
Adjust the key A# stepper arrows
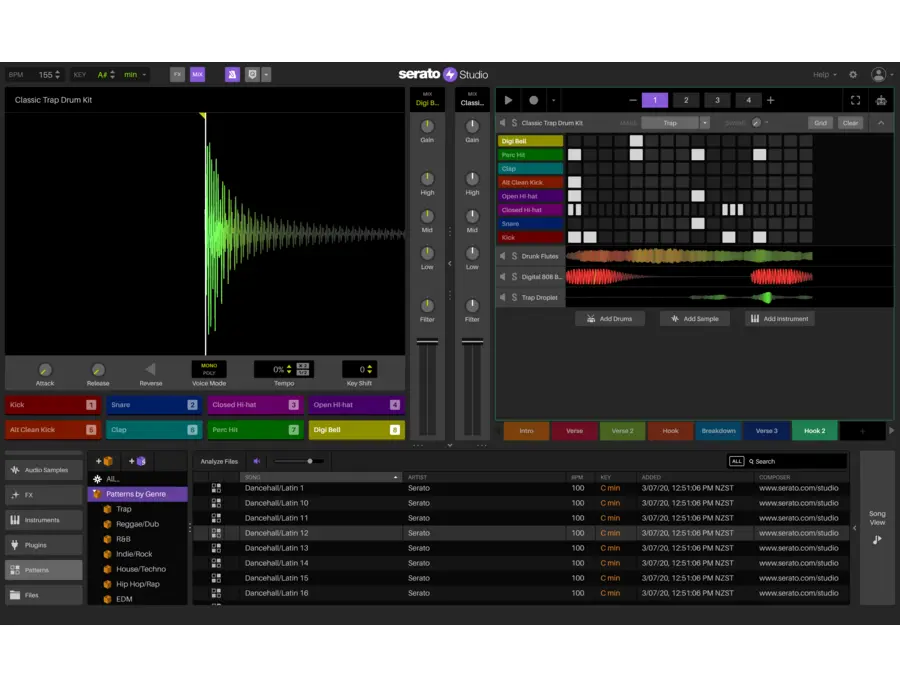[x=112, y=75]
